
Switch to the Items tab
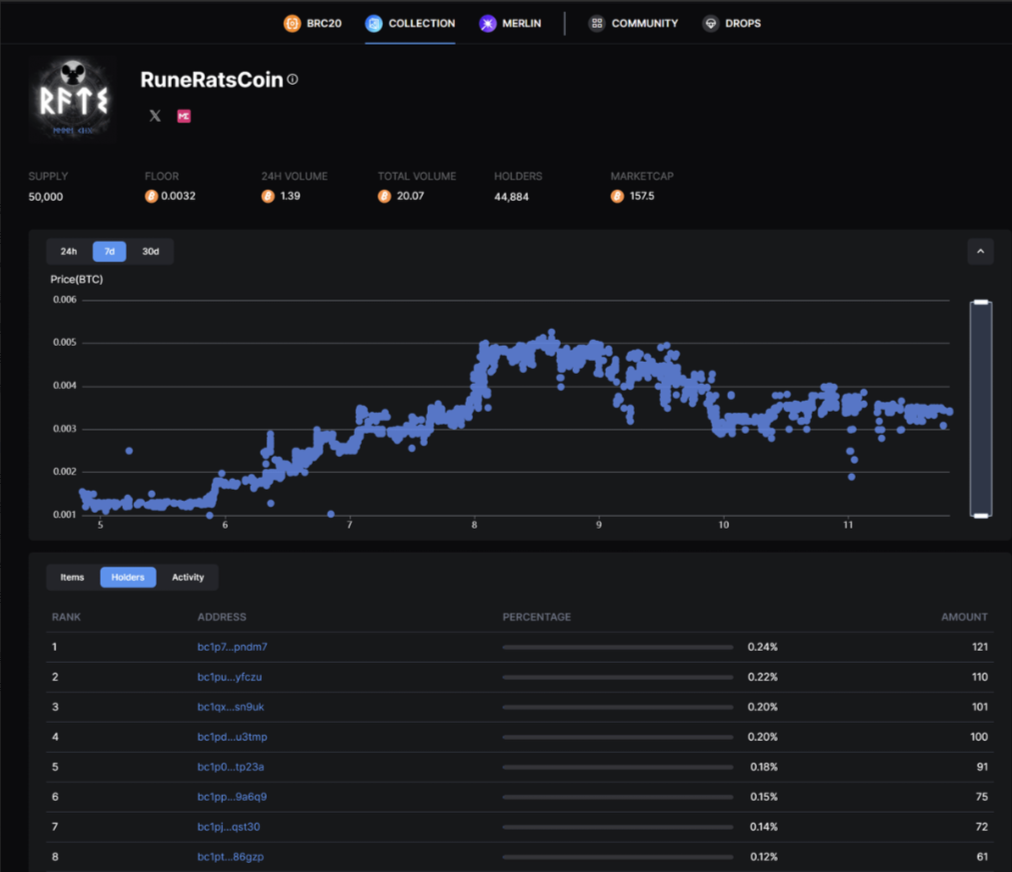[72, 577]
